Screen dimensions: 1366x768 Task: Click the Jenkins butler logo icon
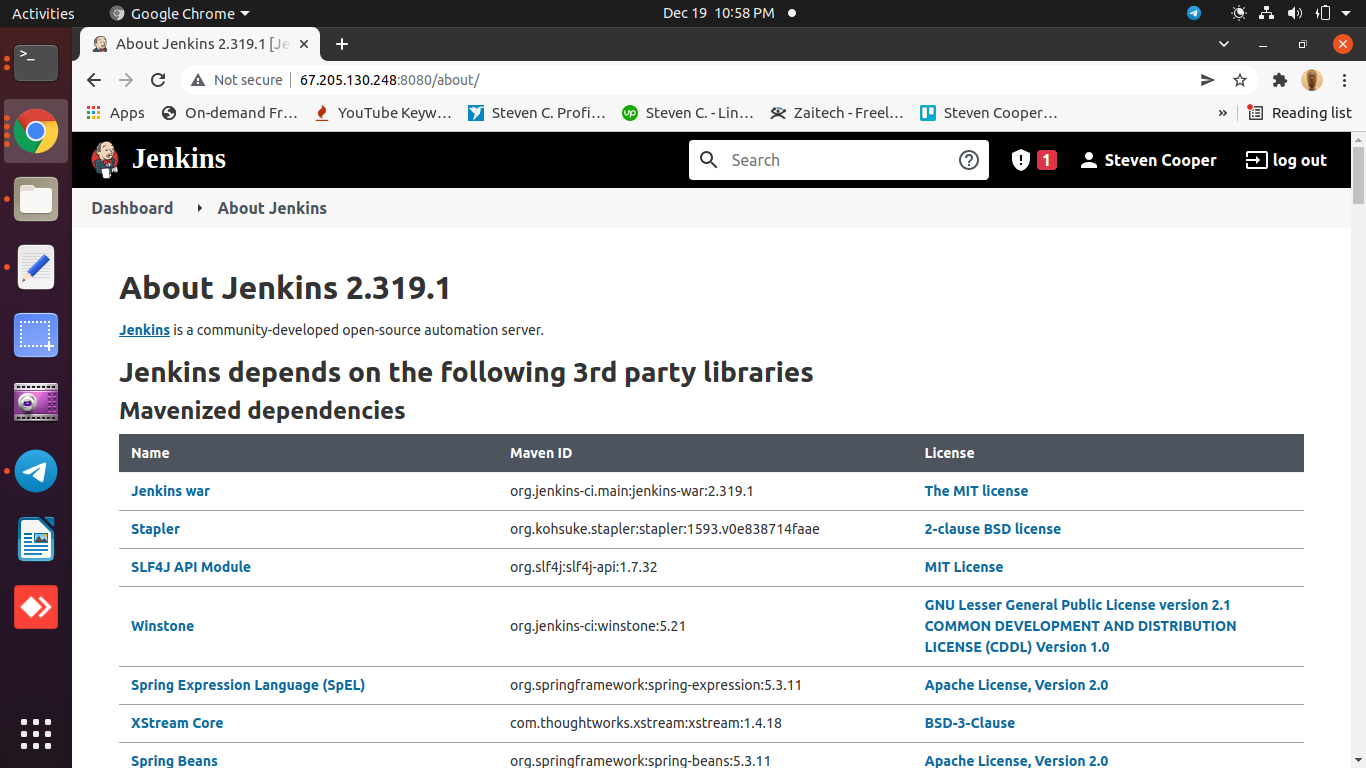[x=105, y=159]
